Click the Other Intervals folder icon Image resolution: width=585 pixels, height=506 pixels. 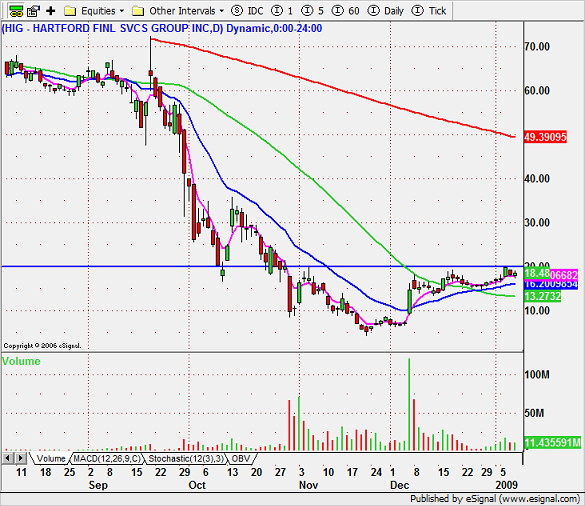(x=138, y=11)
